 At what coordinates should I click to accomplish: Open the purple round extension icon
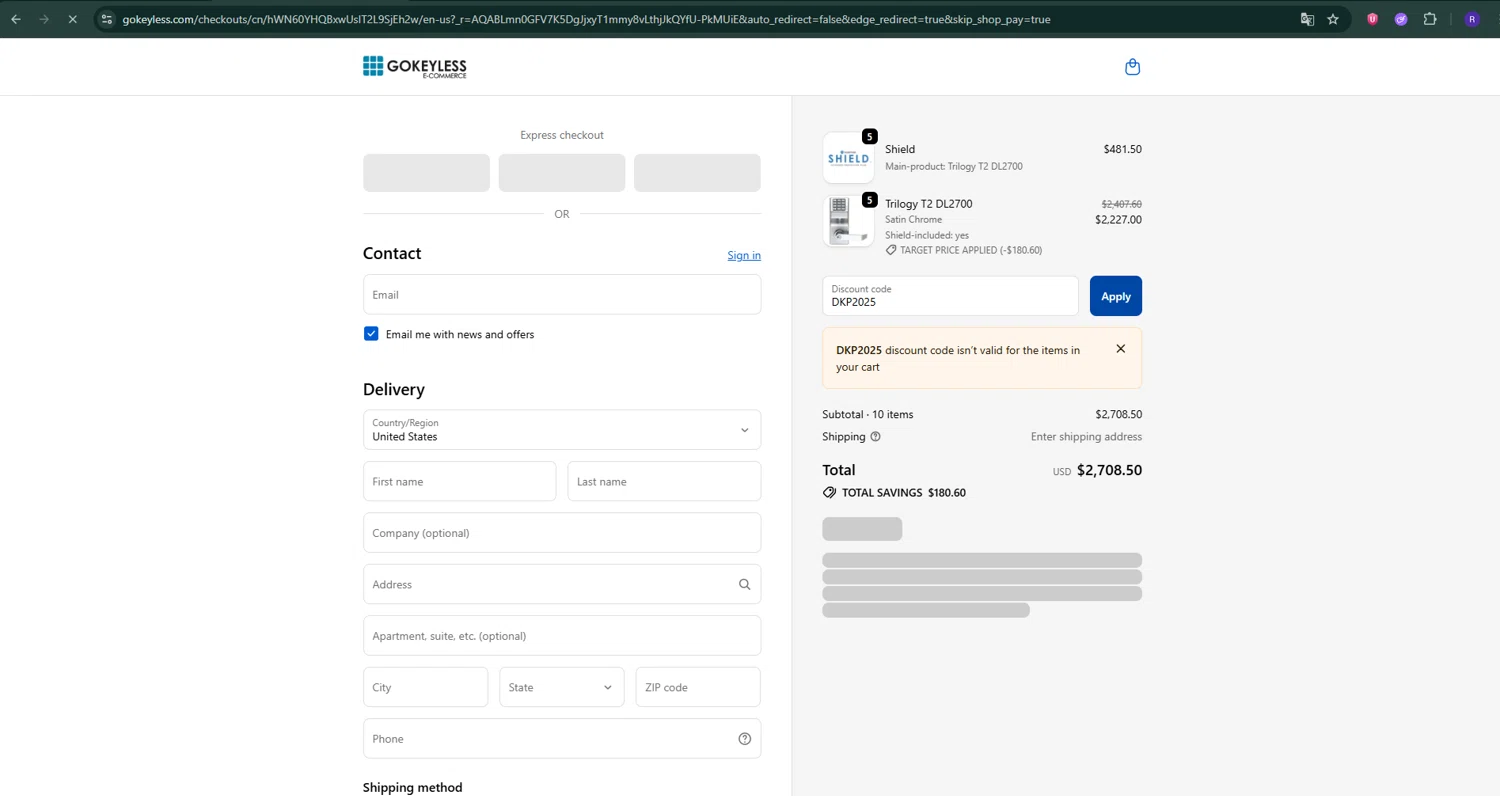[1401, 19]
